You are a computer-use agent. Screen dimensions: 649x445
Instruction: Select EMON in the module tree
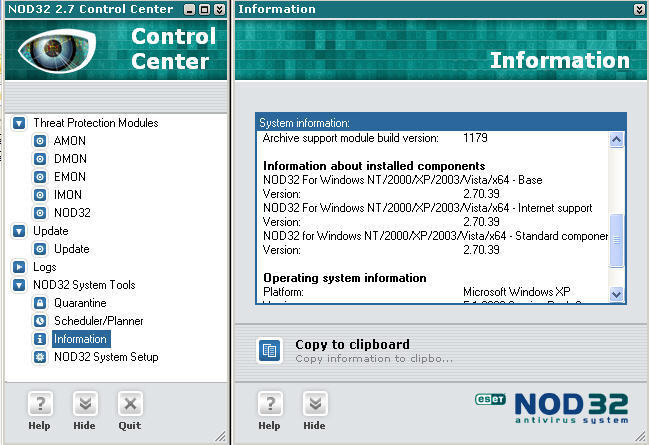coord(70,177)
